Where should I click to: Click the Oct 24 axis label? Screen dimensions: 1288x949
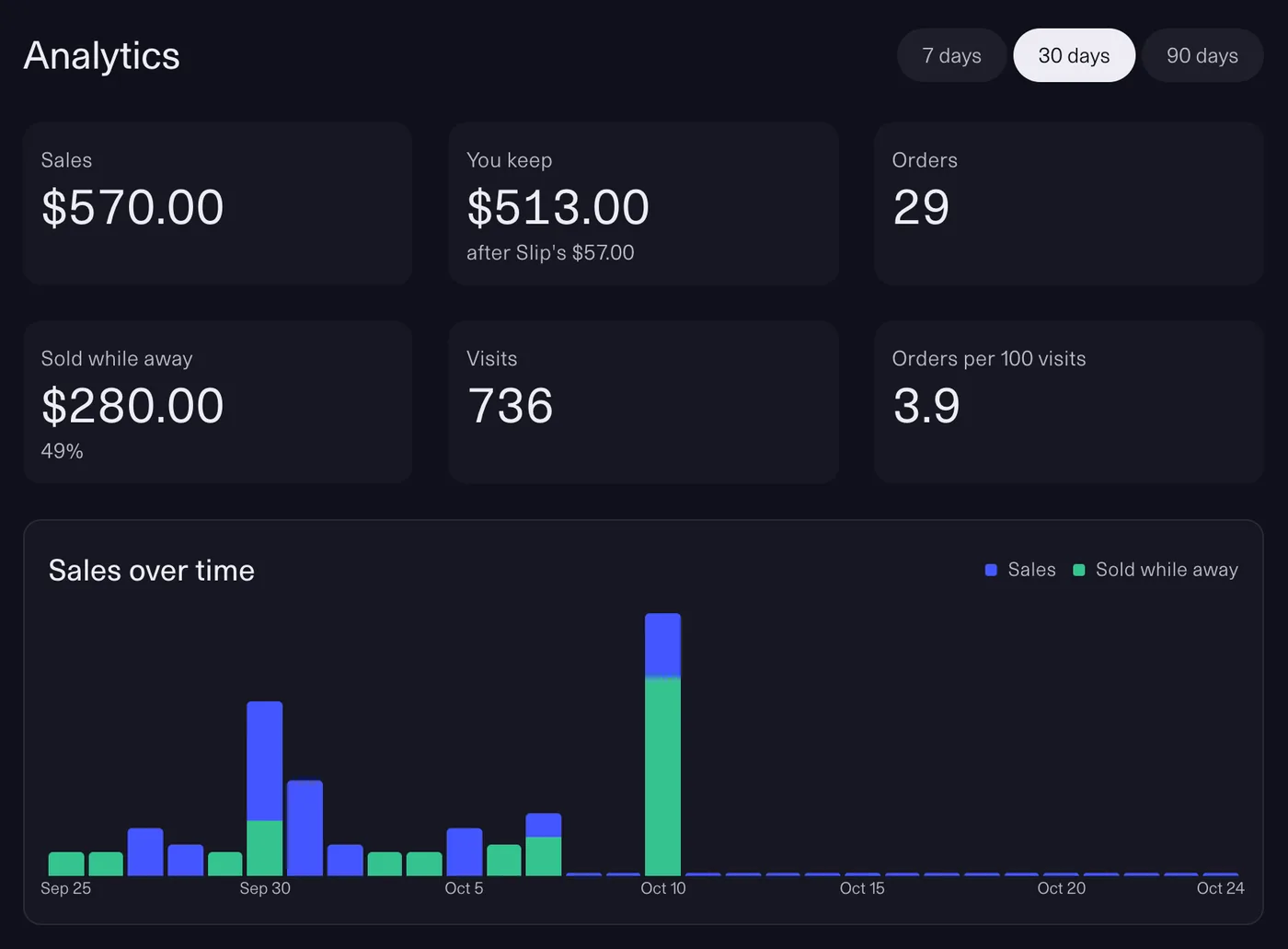(1220, 888)
